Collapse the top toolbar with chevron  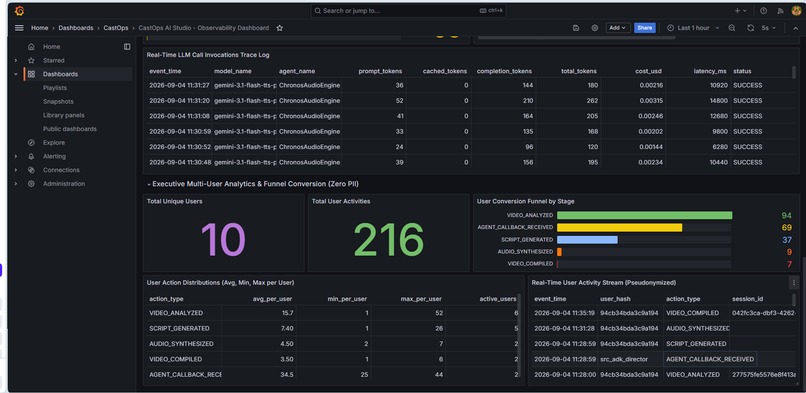[x=795, y=28]
